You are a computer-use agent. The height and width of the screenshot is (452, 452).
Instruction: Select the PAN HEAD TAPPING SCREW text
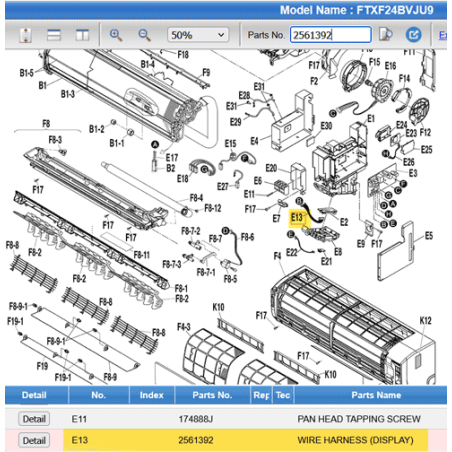[359, 419]
